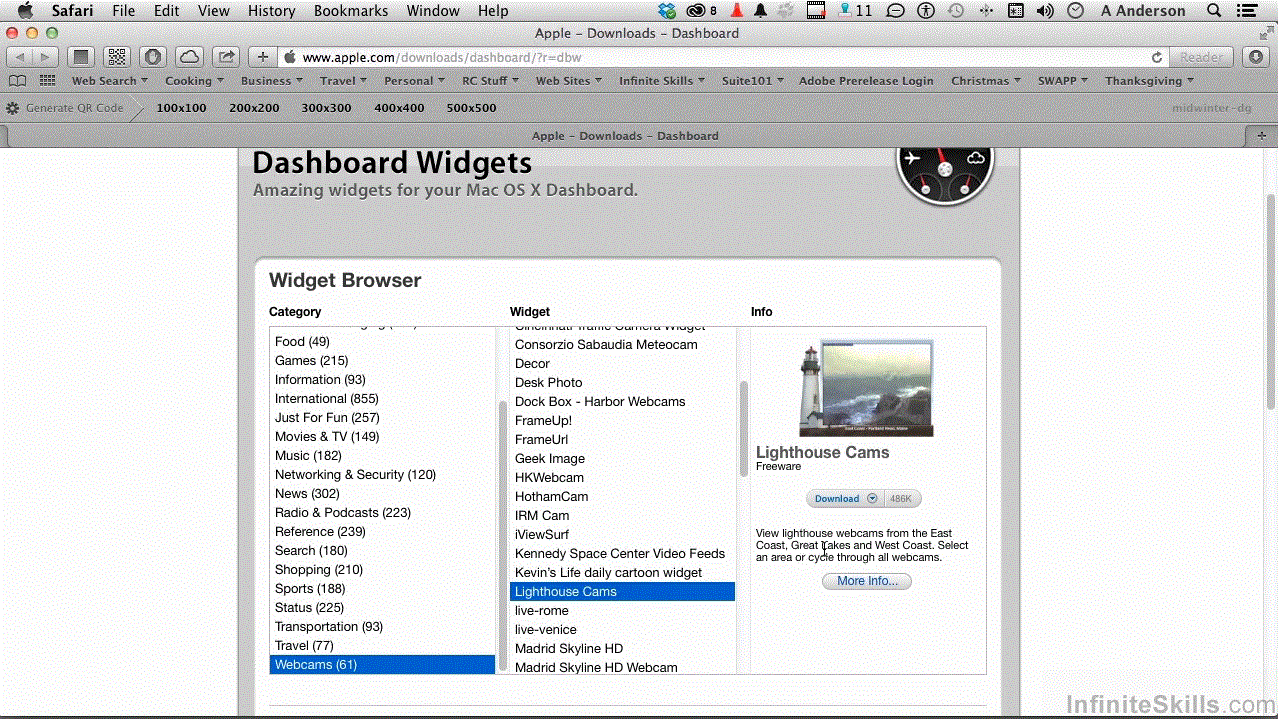Select the Geek Image widget
Viewport: 1278px width, 719px height.
(622, 458)
